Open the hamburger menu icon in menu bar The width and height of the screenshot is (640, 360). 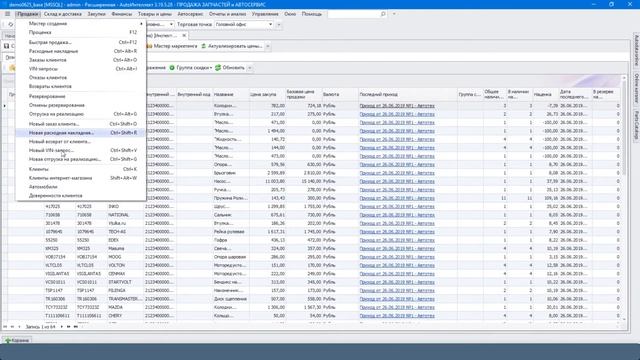coord(7,14)
